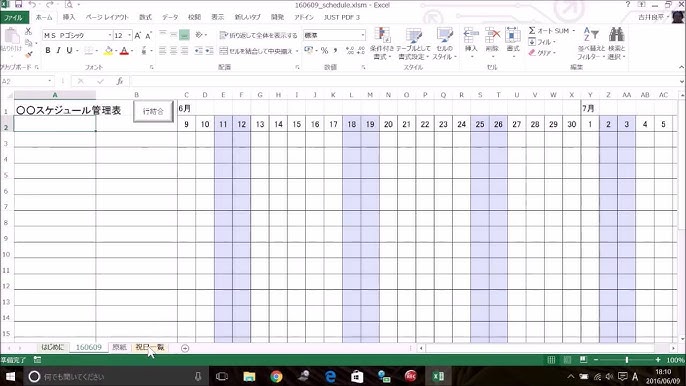Screen dimensions: 686x386
Task: Click the zoom out minus button
Action: point(595,360)
